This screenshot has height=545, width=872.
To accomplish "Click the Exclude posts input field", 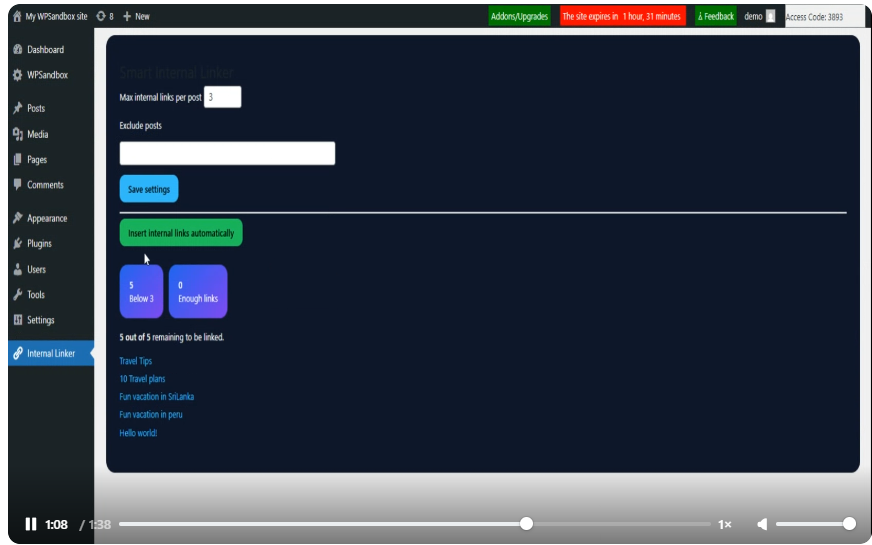I will coord(227,153).
